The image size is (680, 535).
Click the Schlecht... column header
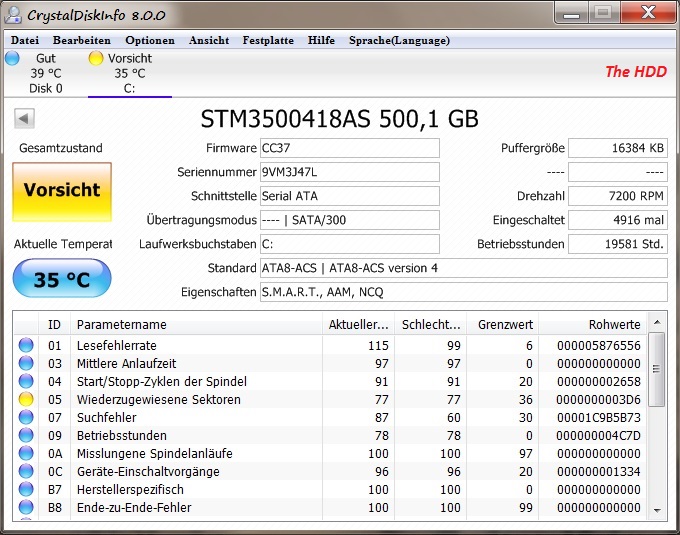(431, 324)
